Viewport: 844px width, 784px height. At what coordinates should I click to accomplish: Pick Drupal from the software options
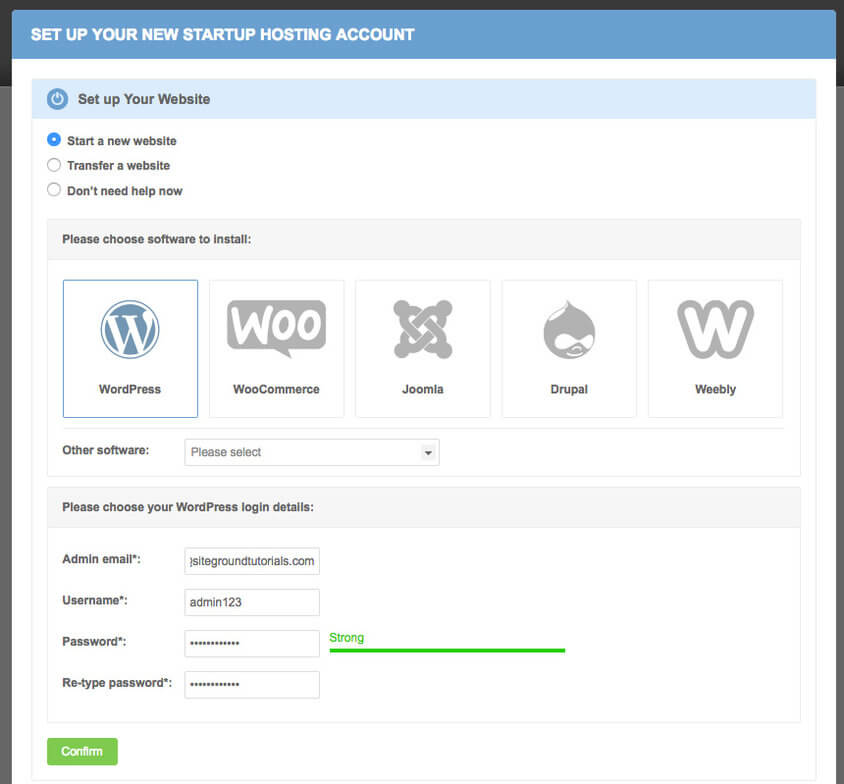[x=568, y=348]
